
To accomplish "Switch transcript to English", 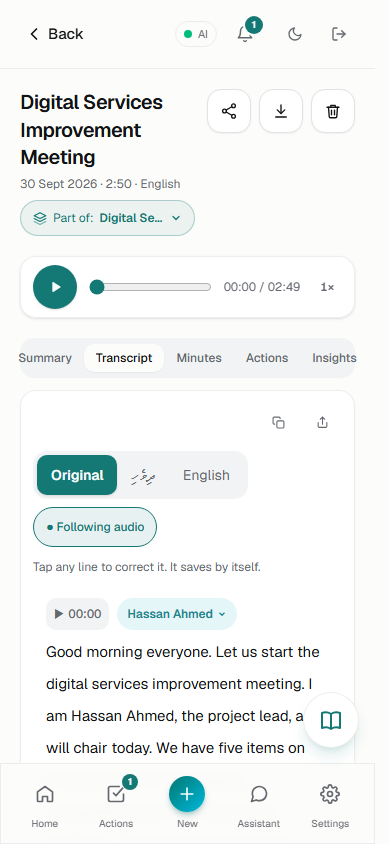I will [x=206, y=475].
